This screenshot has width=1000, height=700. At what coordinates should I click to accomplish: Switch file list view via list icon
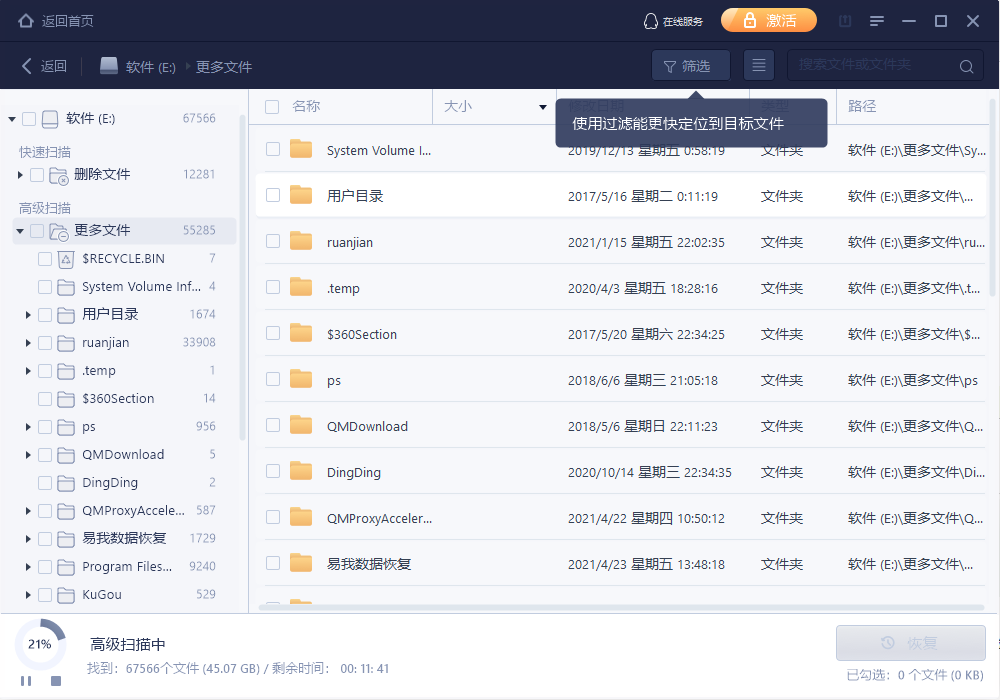(x=759, y=66)
